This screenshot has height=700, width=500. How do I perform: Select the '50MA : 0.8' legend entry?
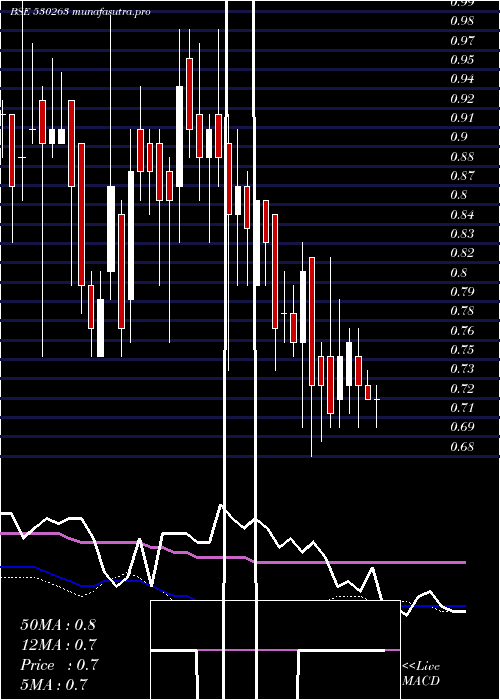(x=58, y=625)
